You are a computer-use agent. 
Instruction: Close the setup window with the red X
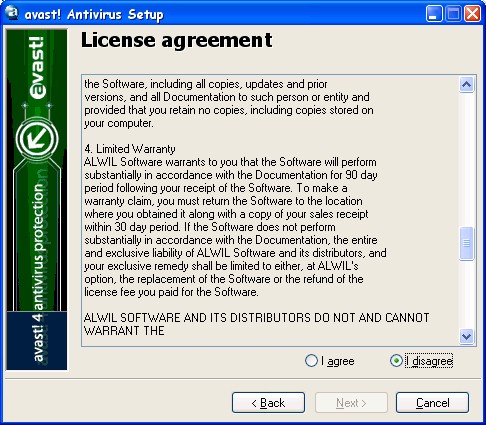click(473, 14)
